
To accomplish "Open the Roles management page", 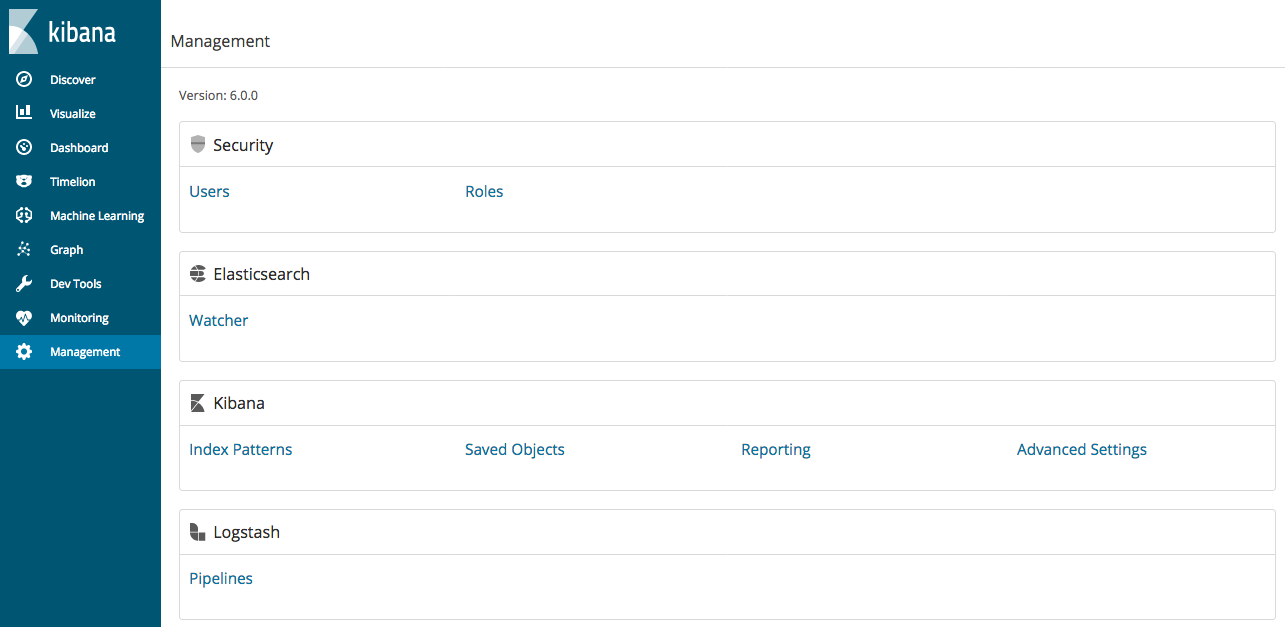I will (484, 191).
